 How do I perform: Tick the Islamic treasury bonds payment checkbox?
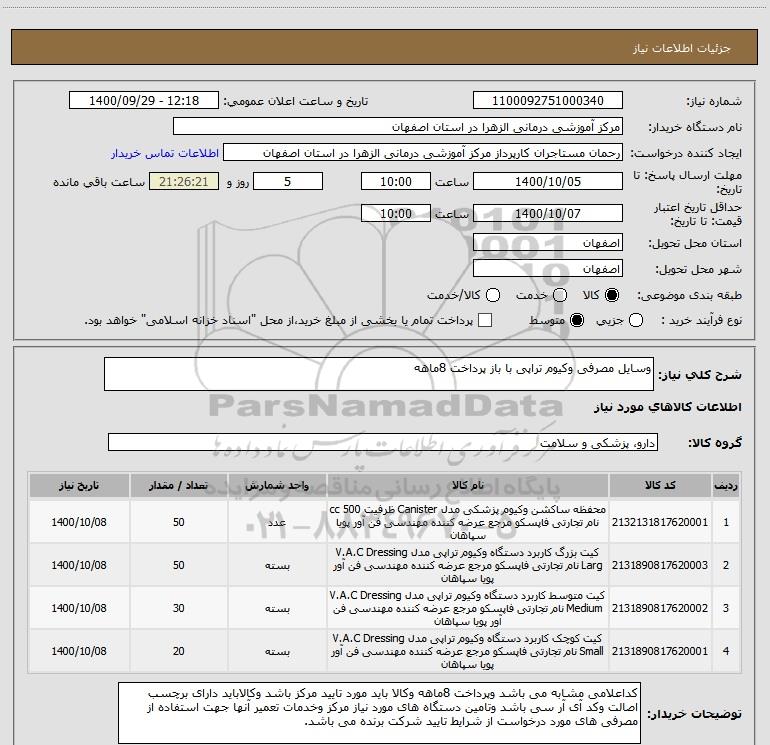[x=485, y=321]
